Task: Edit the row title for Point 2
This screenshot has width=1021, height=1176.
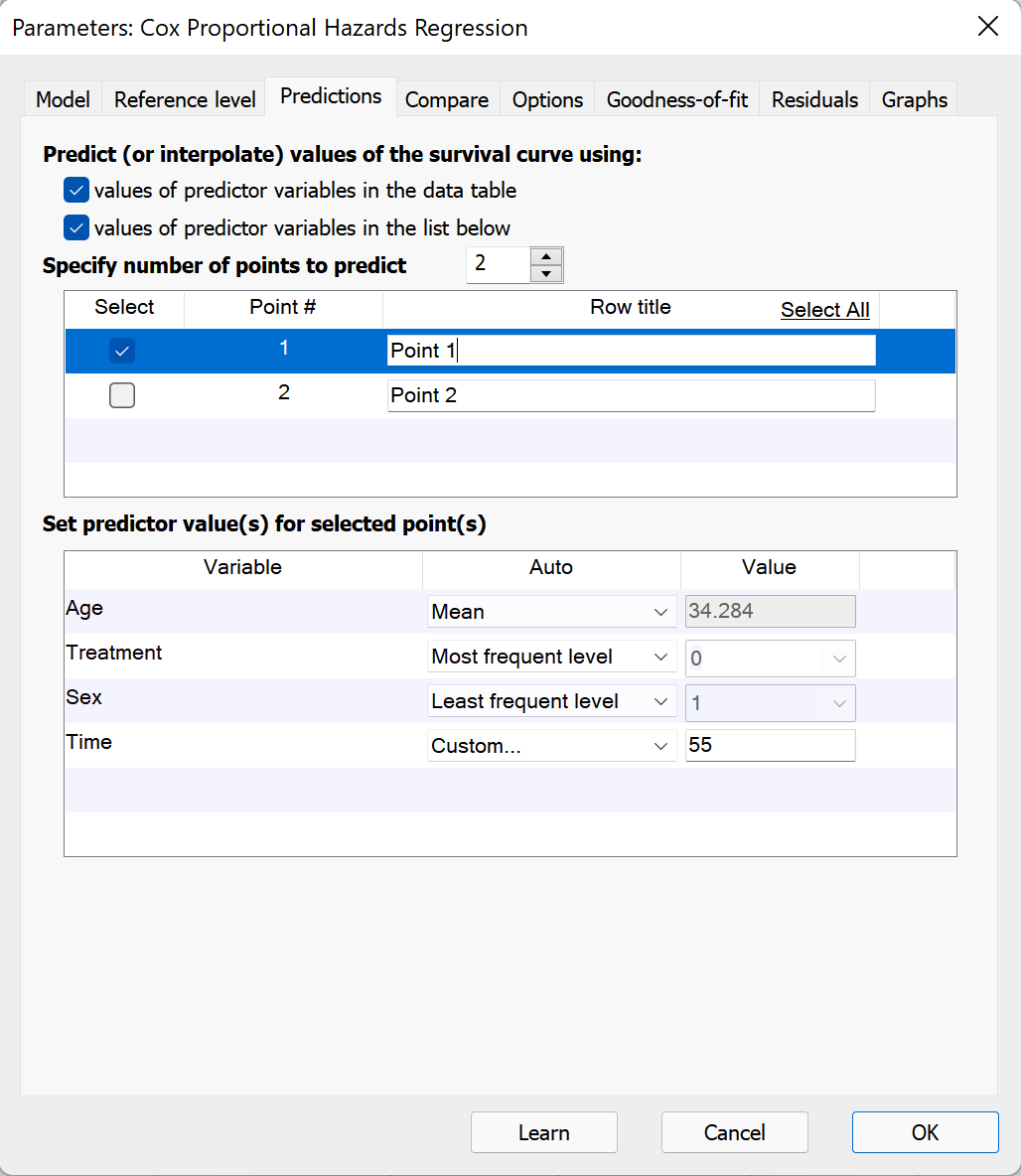Action: 631,394
